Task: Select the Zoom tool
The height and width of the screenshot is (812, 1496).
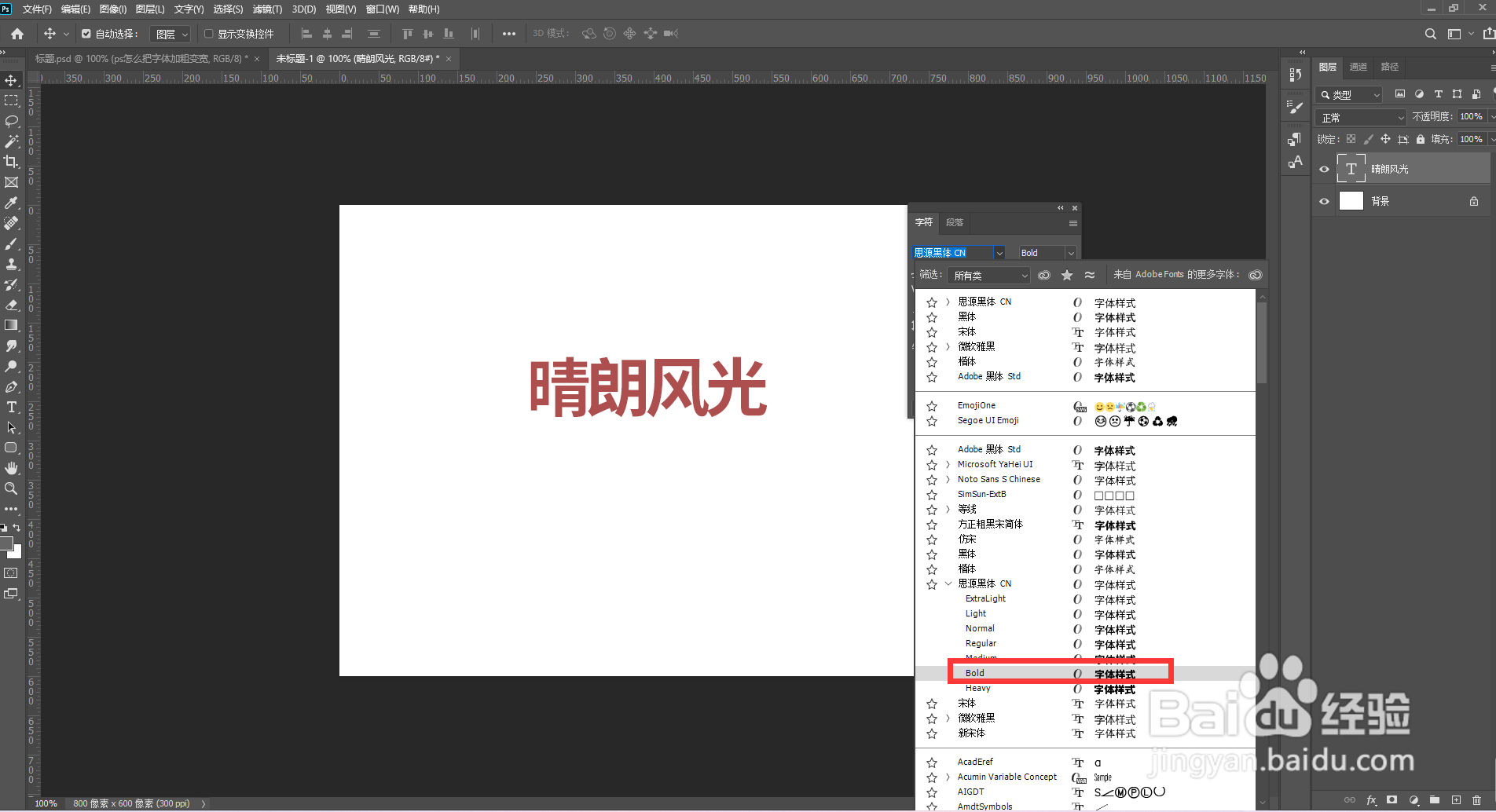Action: [x=11, y=488]
